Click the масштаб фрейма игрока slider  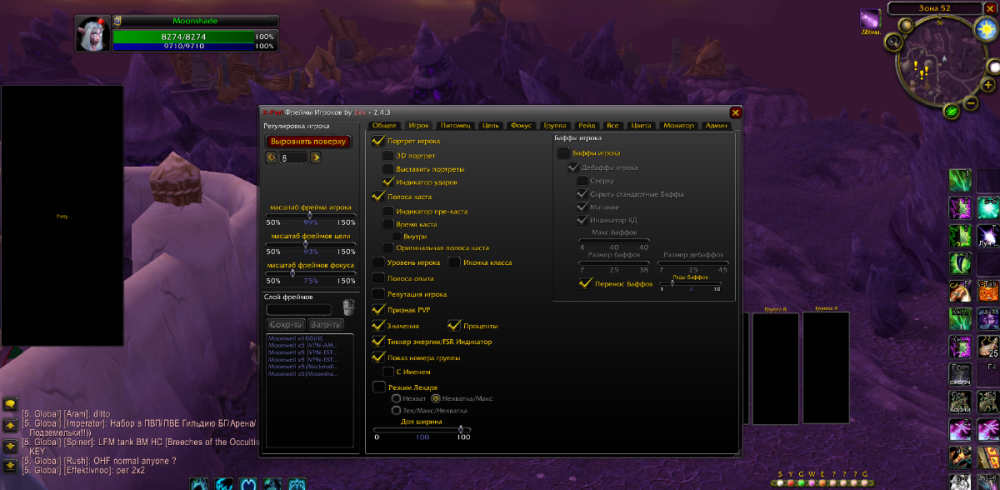click(x=311, y=215)
